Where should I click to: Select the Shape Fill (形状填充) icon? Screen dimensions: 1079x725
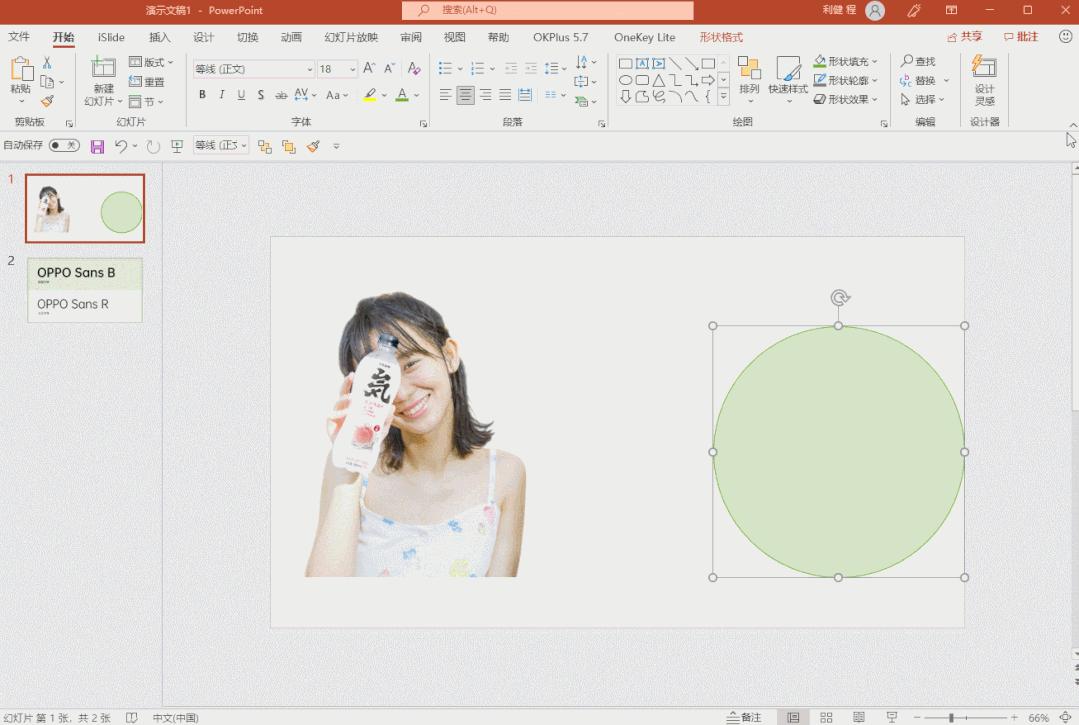817,61
